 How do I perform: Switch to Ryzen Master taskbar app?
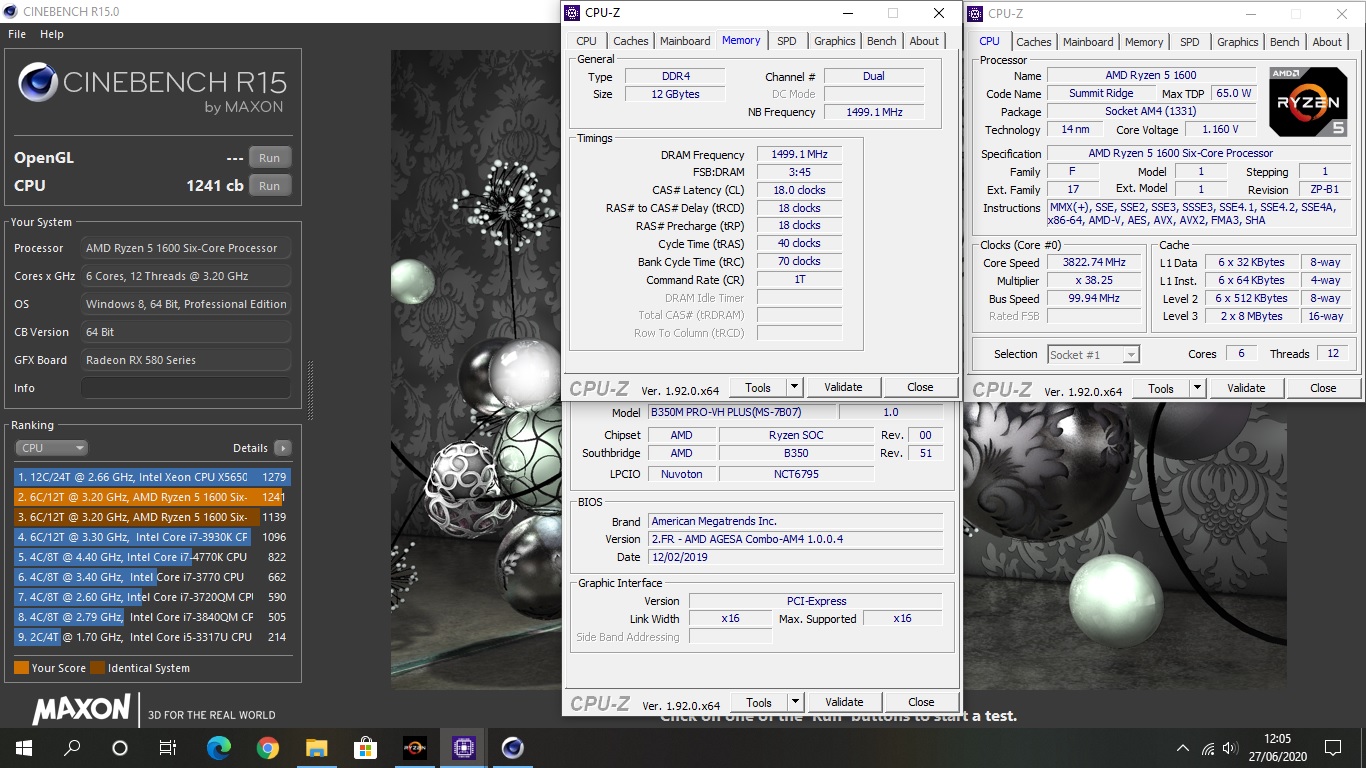coord(414,748)
